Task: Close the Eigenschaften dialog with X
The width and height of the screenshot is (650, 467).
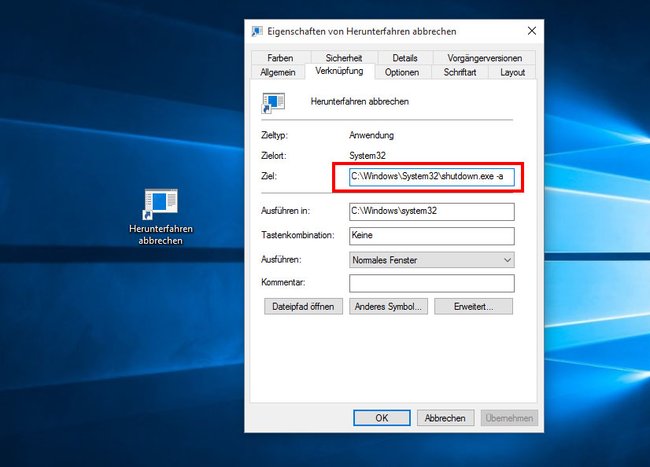Action: coord(532,31)
